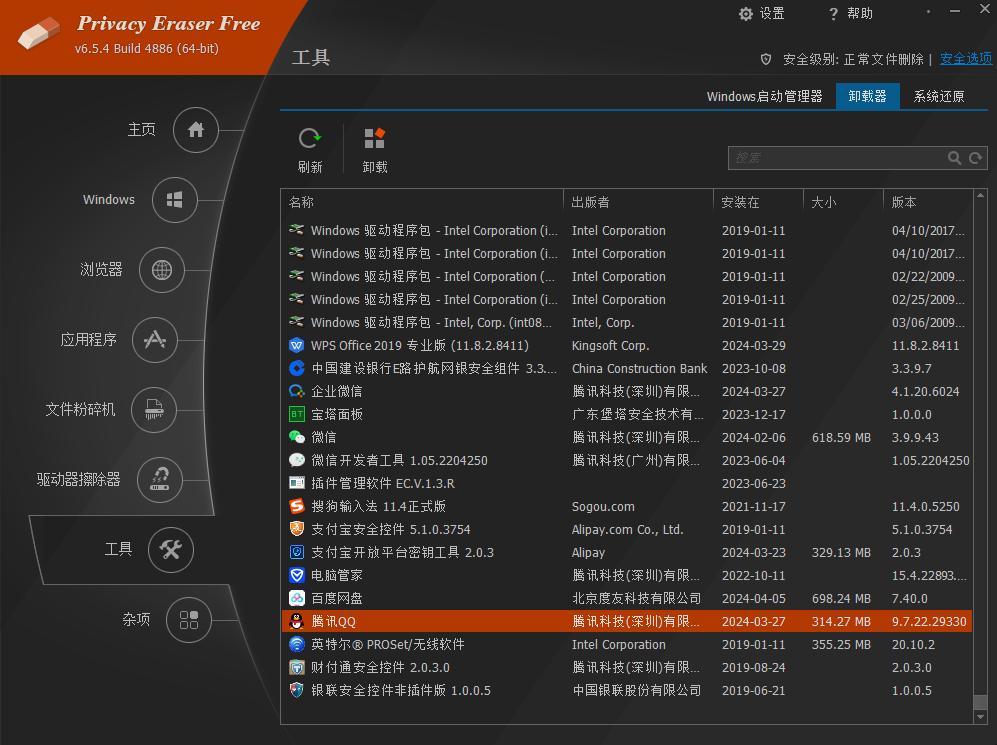This screenshot has width=997, height=745.
Task: Open the 安全选项 link
Action: [x=966, y=59]
